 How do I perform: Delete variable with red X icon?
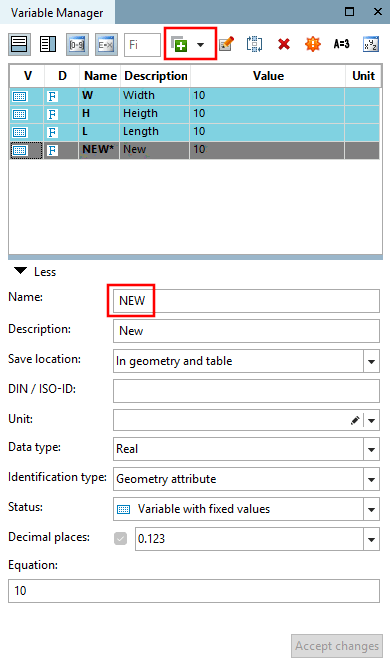(284, 44)
